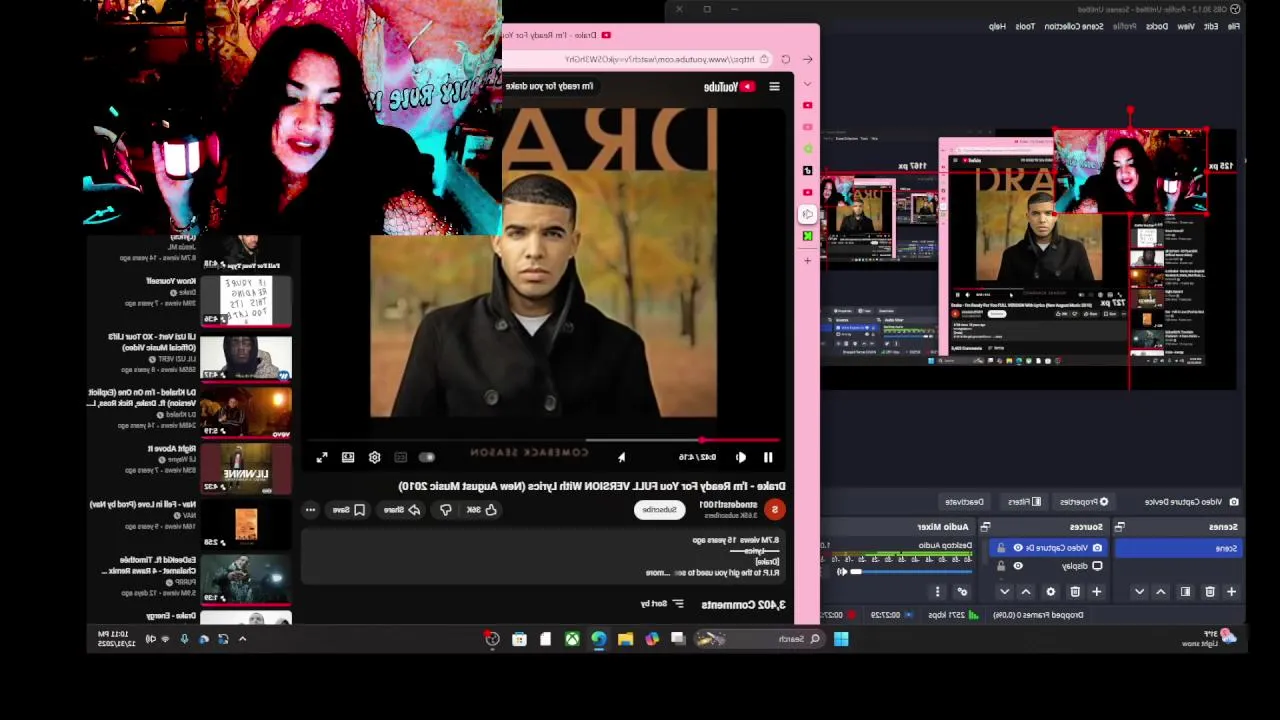Open the Right Above It video thumbnail
The height and width of the screenshot is (720, 1280).
pyautogui.click(x=246, y=468)
